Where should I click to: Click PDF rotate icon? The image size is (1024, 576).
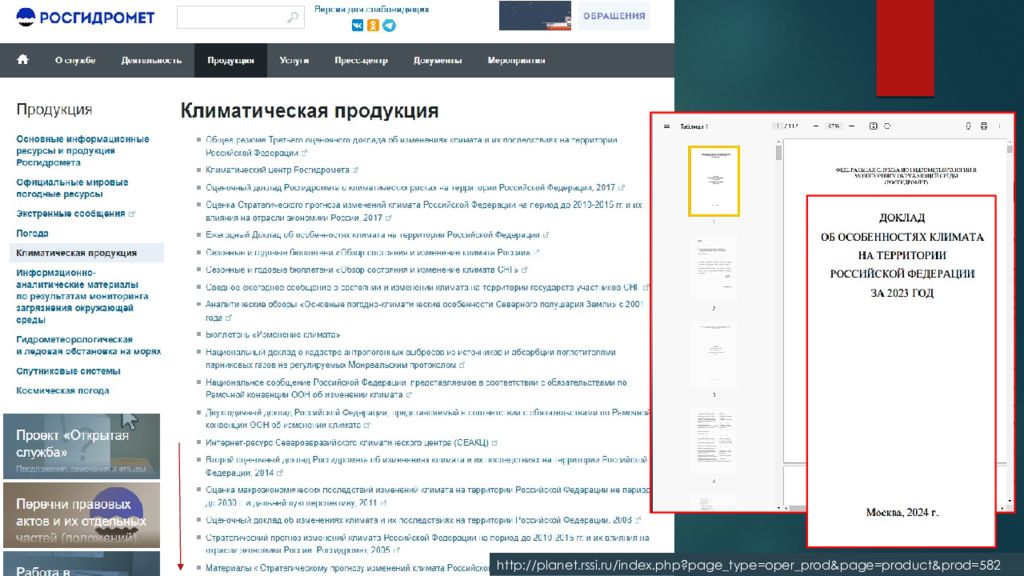[x=887, y=126]
